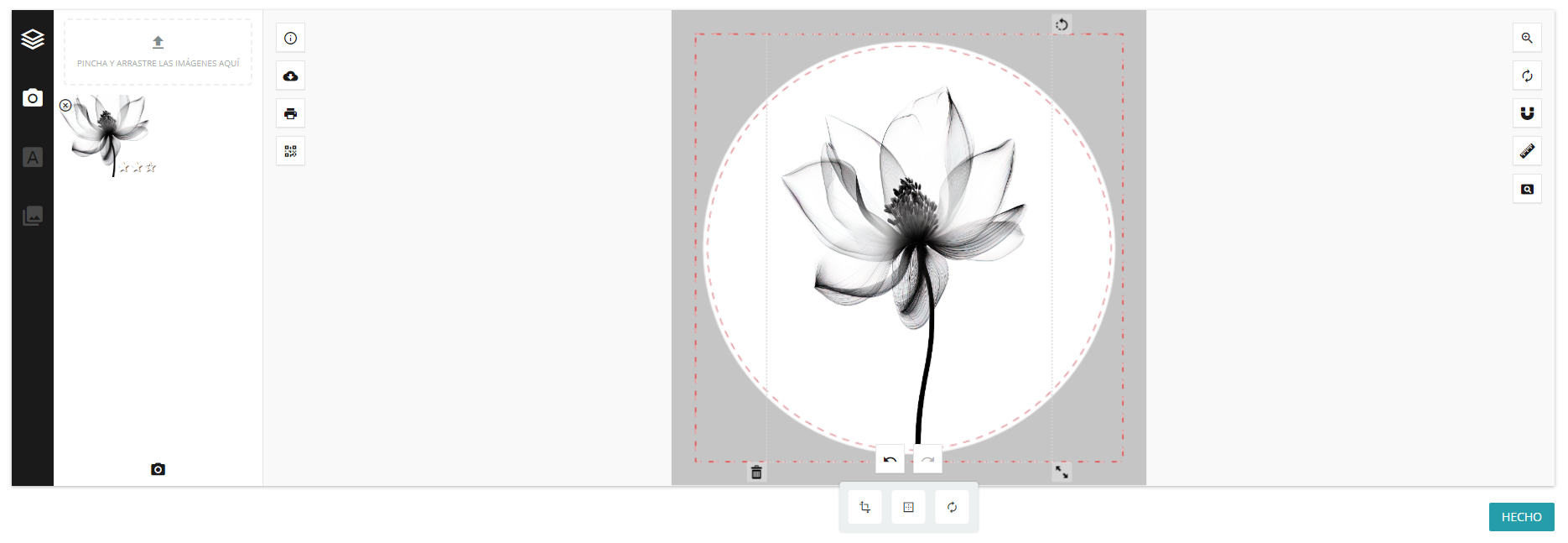The width and height of the screenshot is (1568, 543).
Task: Select the camera photos tab in sidebar
Action: click(x=33, y=98)
